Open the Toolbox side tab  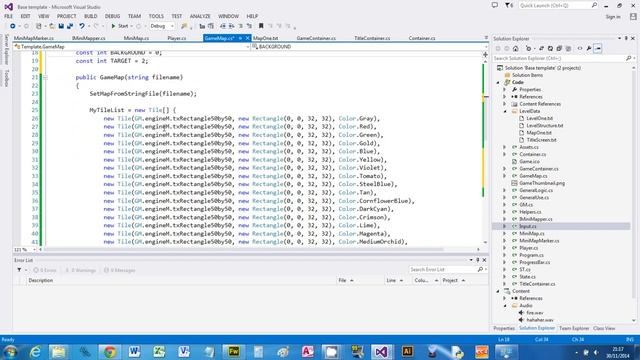pos(7,78)
